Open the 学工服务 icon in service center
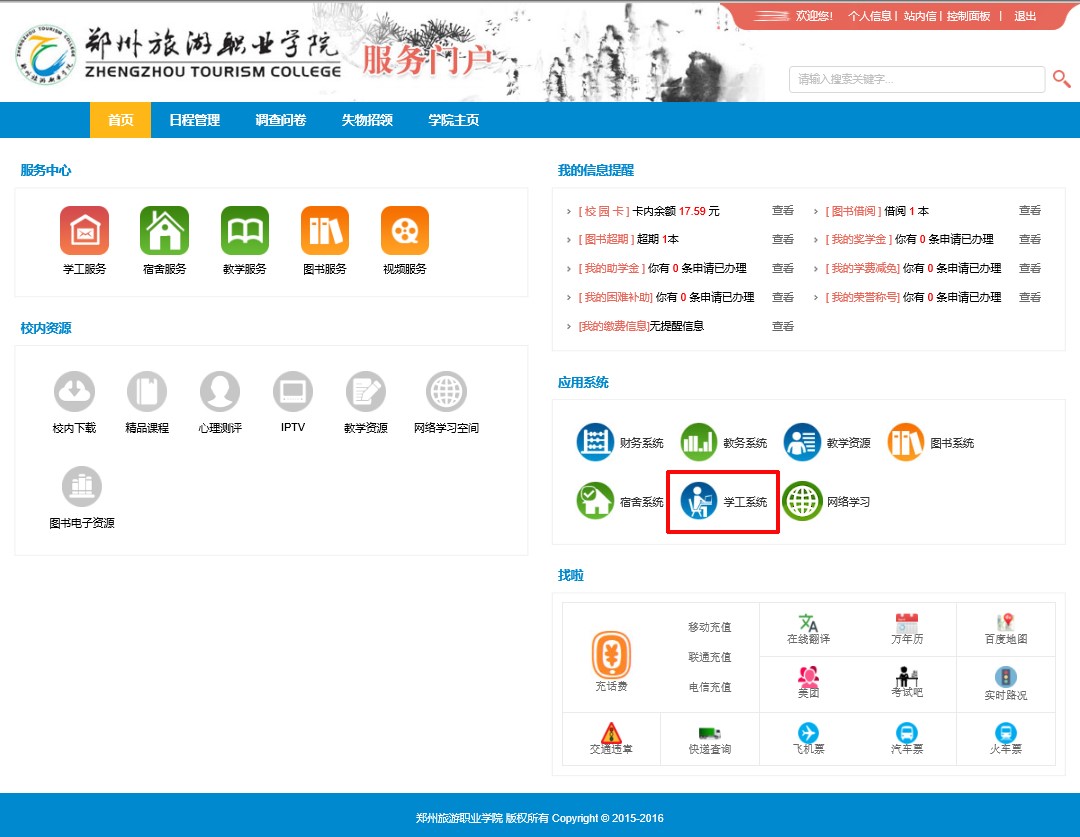Screen dimensions: 1080x837 coord(84,231)
